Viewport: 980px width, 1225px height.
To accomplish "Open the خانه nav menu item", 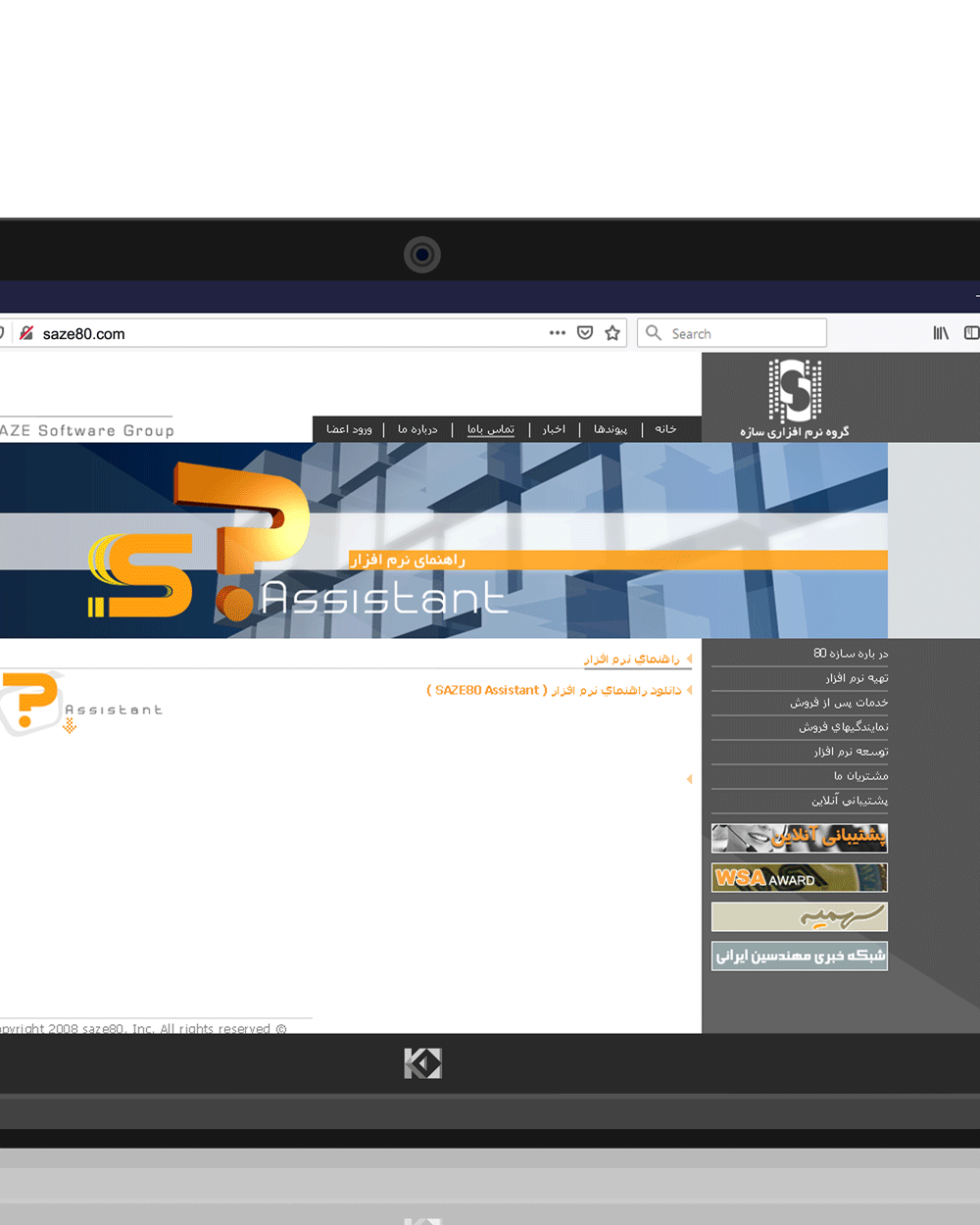I will coord(665,429).
